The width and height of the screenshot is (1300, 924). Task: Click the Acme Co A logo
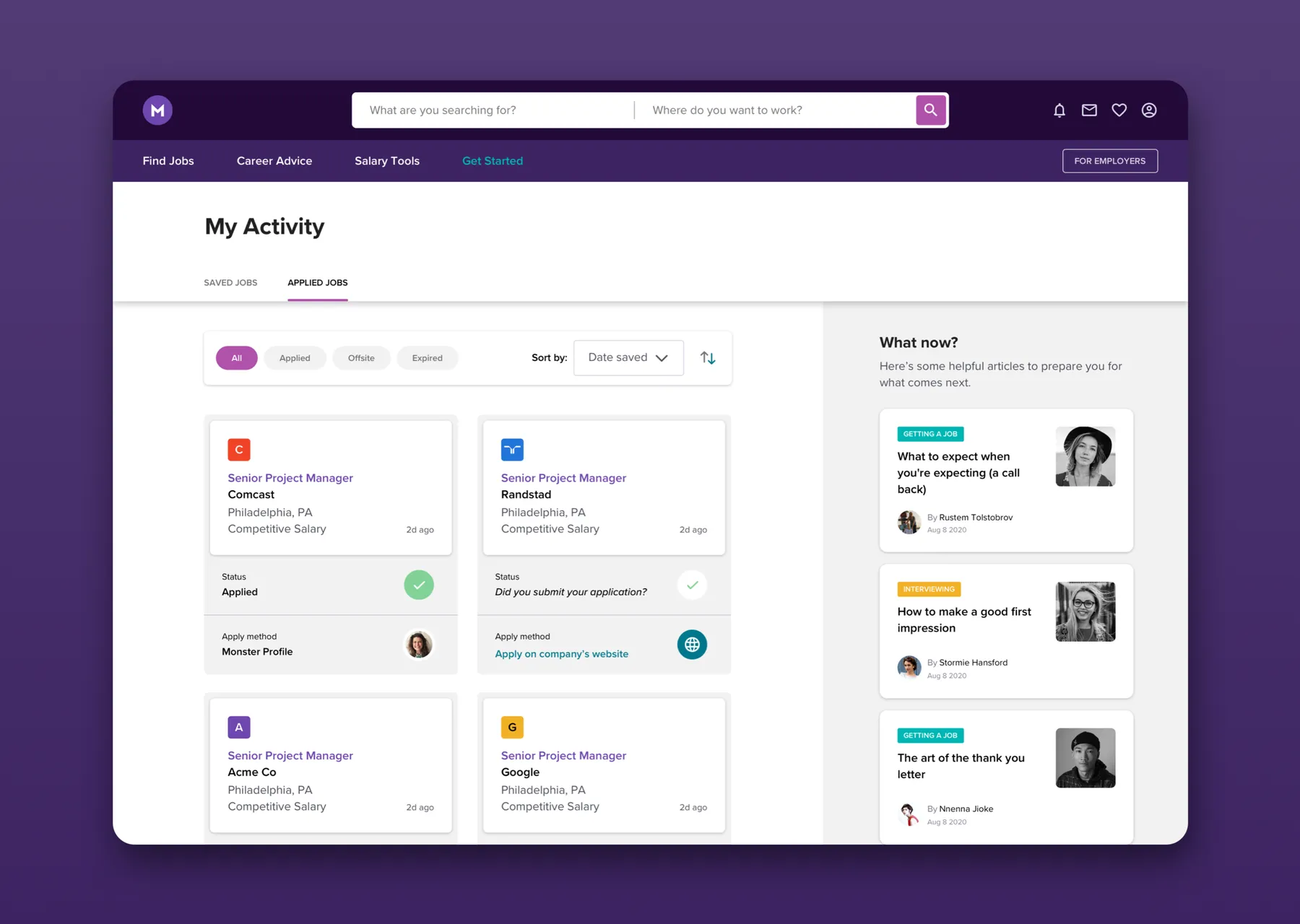coord(239,727)
